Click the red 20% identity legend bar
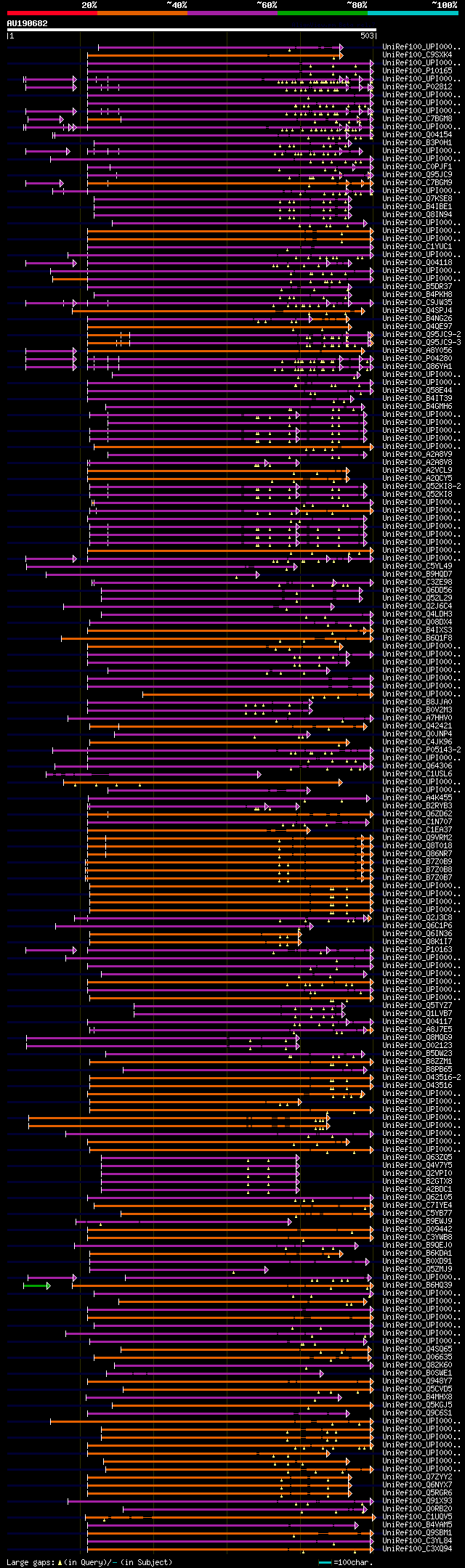This screenshot has width=465, height=1568. pyautogui.click(x=52, y=12)
